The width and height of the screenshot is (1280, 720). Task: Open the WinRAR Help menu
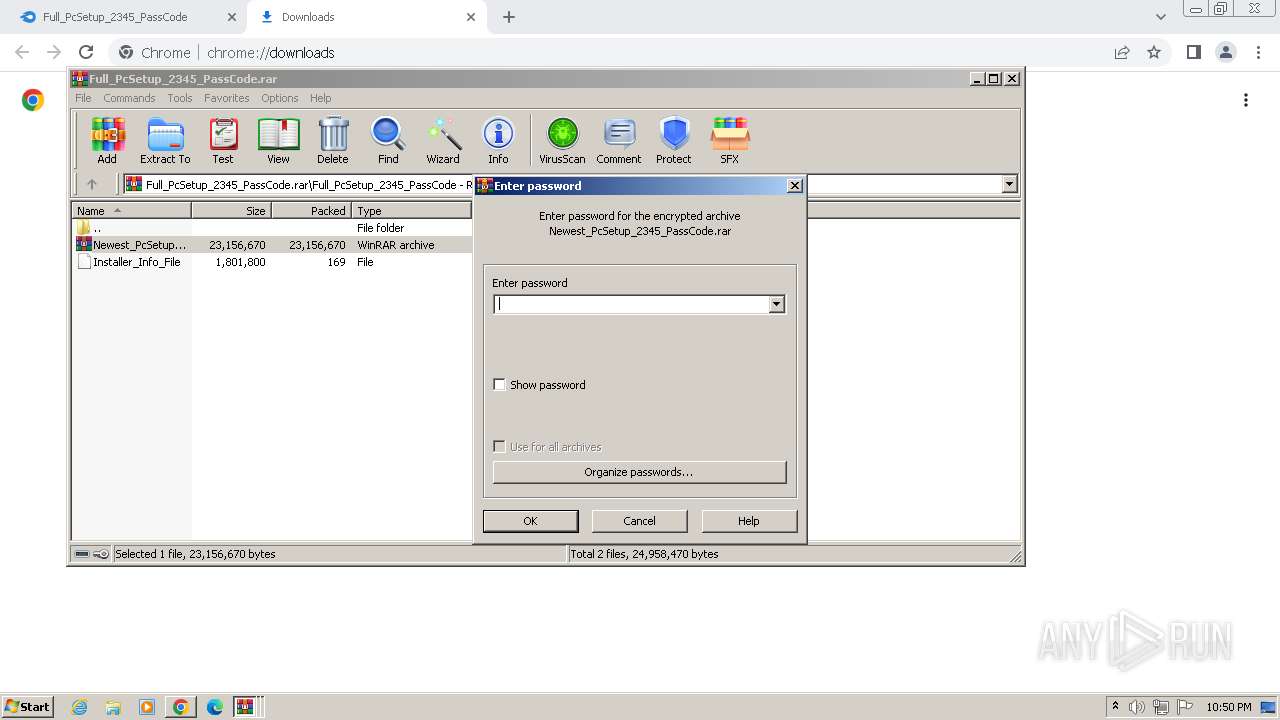[x=320, y=98]
